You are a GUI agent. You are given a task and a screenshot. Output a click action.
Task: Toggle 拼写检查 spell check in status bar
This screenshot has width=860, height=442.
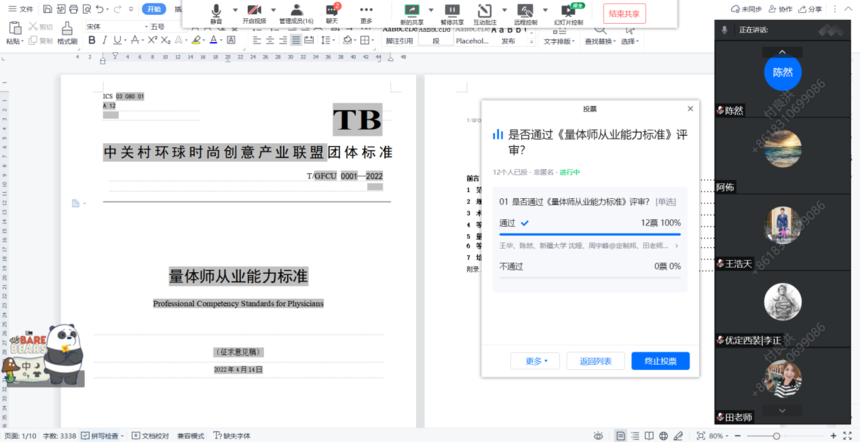coord(102,436)
